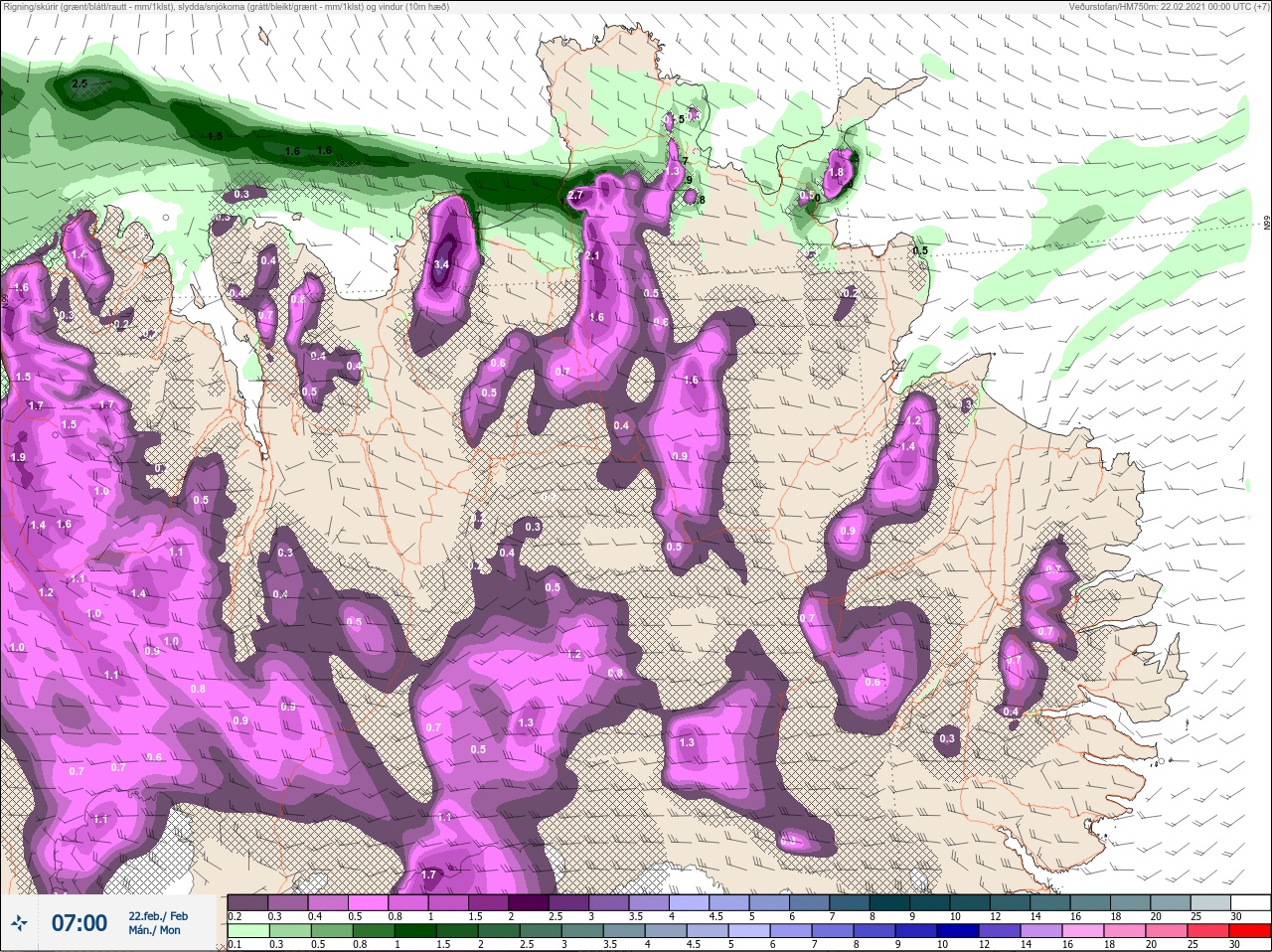Pick the navy swatch between 10 and 12 in the lower scale
Viewport: 1272px width, 952px height.
(959, 931)
